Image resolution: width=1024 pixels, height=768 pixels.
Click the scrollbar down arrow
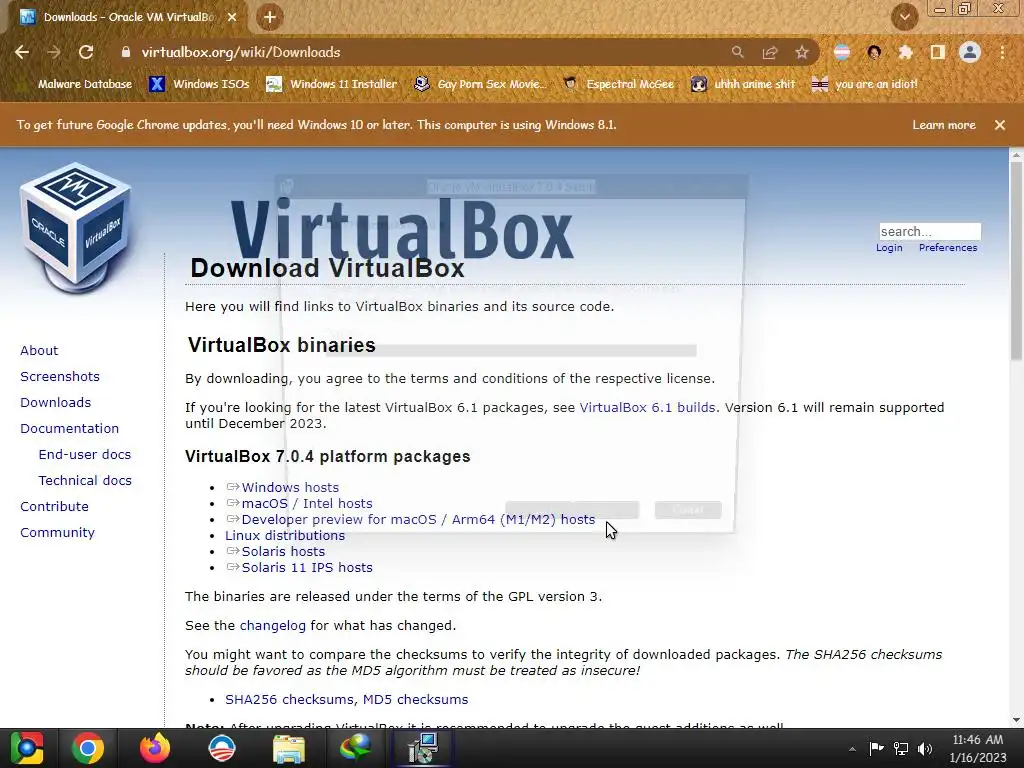1016,720
